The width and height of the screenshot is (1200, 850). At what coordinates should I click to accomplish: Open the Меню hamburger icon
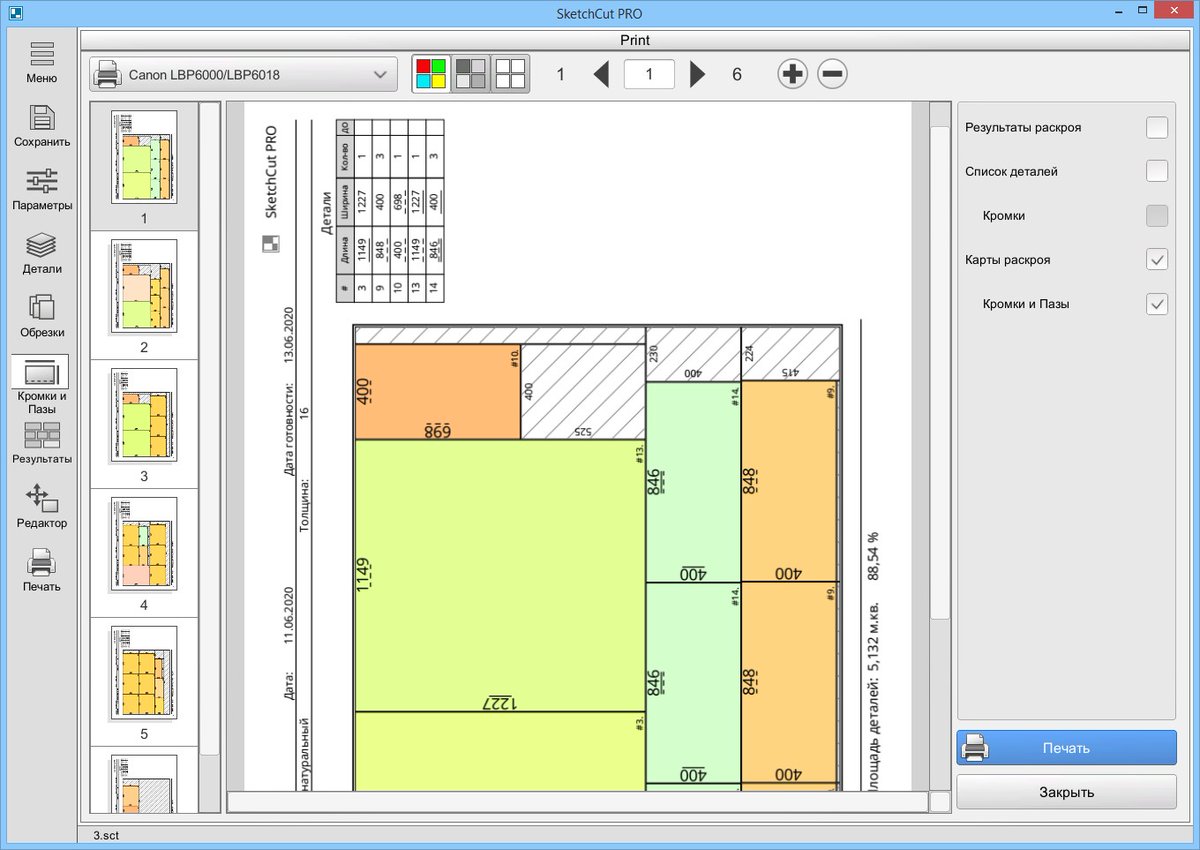(41, 54)
